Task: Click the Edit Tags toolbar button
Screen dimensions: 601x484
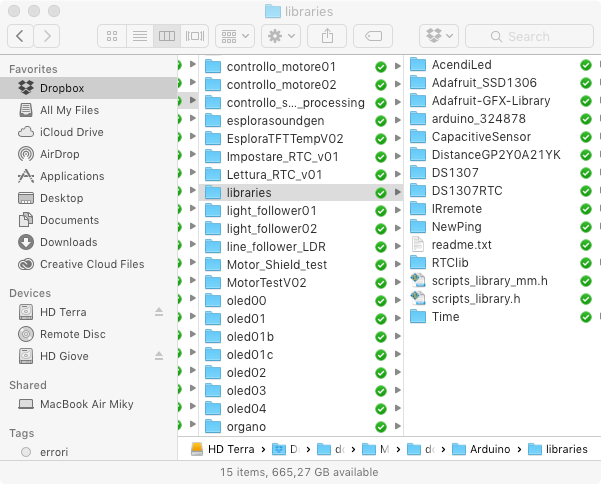Action: point(373,36)
